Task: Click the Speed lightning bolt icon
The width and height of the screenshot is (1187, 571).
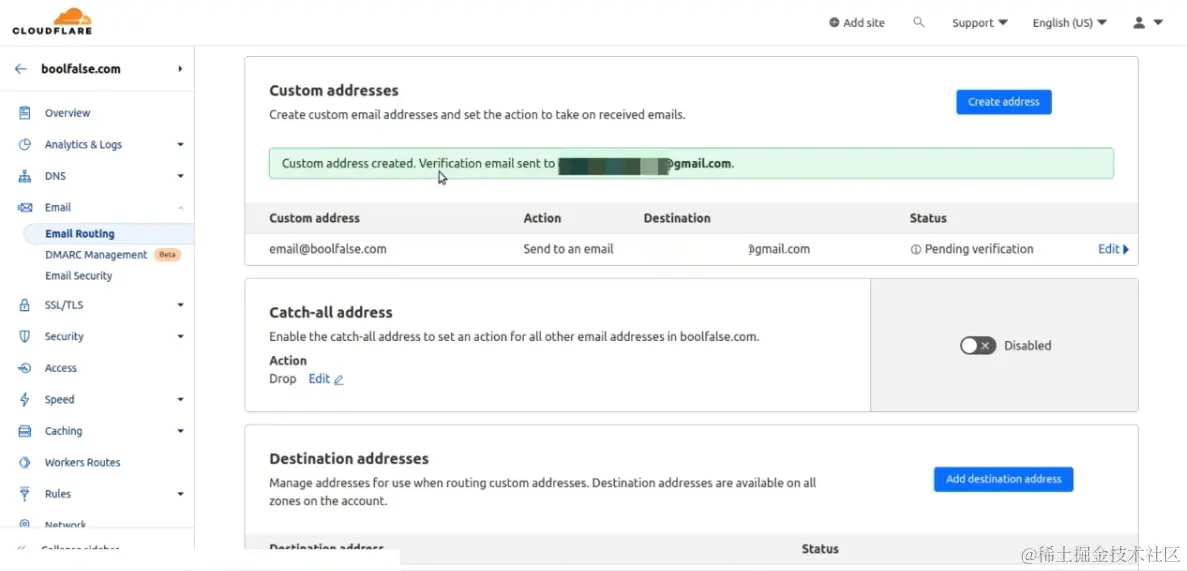Action: (x=25, y=400)
